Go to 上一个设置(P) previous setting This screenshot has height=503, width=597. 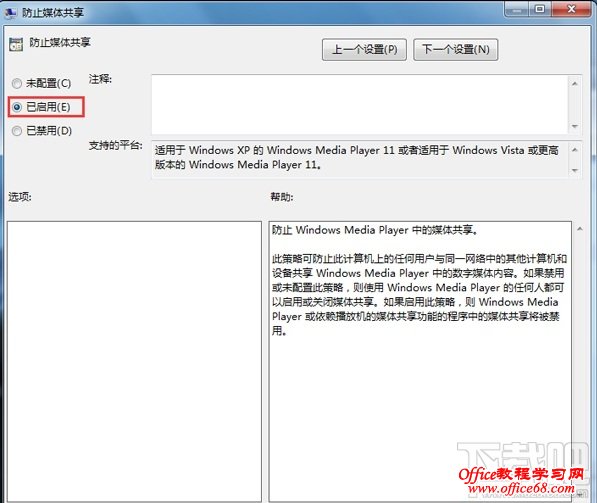364,50
